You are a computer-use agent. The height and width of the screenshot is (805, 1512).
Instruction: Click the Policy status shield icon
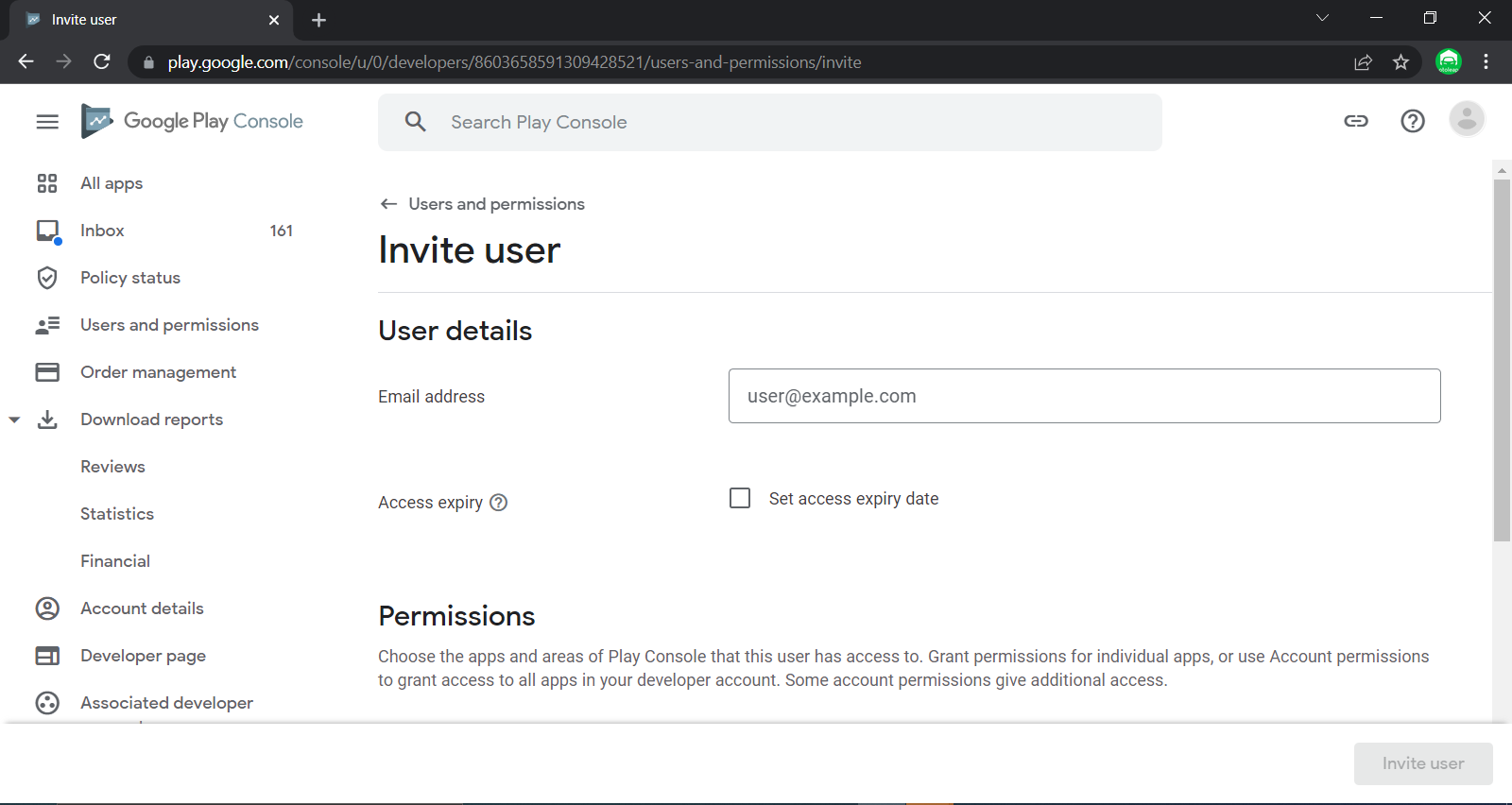pyautogui.click(x=47, y=278)
